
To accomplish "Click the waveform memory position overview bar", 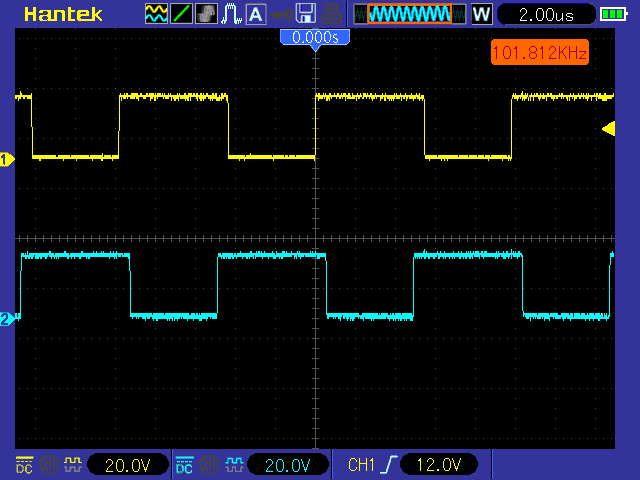I will (408, 14).
